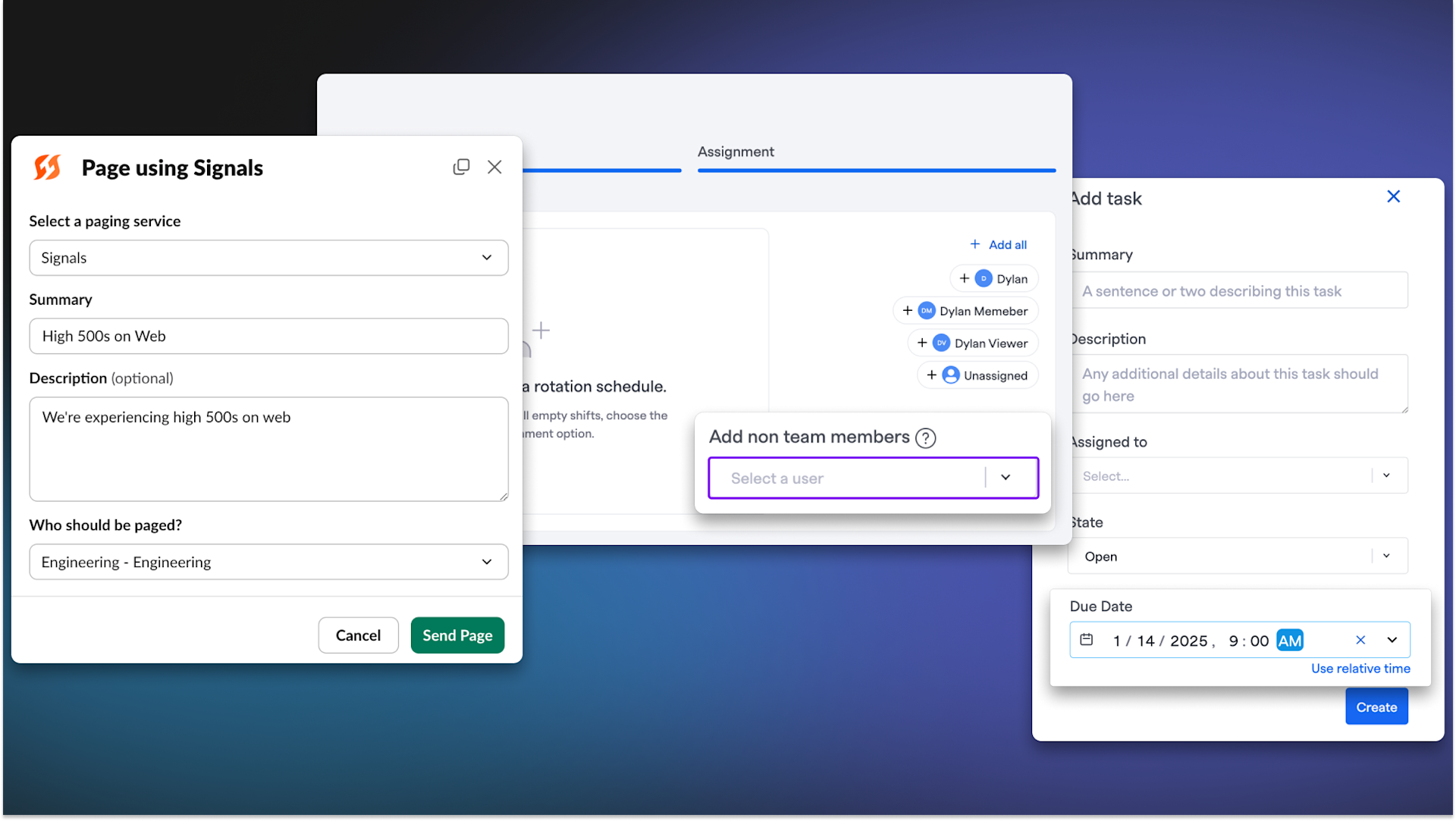The width and height of the screenshot is (1456, 821).
Task: Expand the Who should be paged dropdown
Action: 268,562
